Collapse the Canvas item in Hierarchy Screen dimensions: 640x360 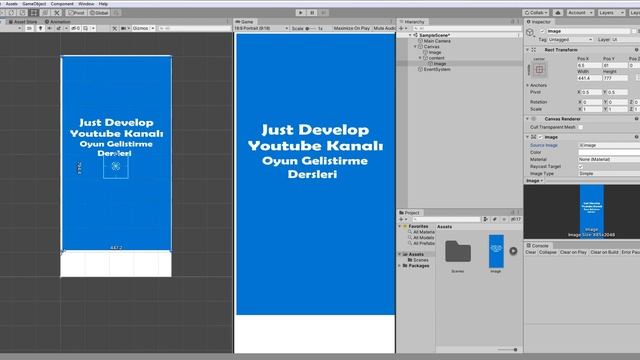415,47
